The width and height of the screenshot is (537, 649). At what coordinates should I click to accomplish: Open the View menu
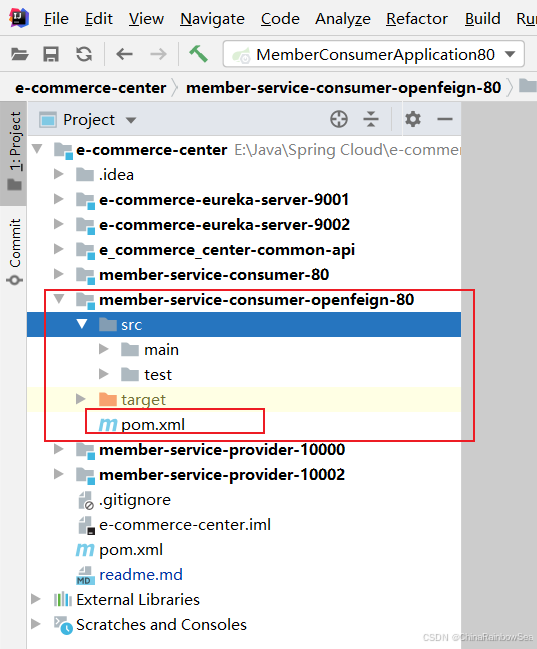pos(146,19)
